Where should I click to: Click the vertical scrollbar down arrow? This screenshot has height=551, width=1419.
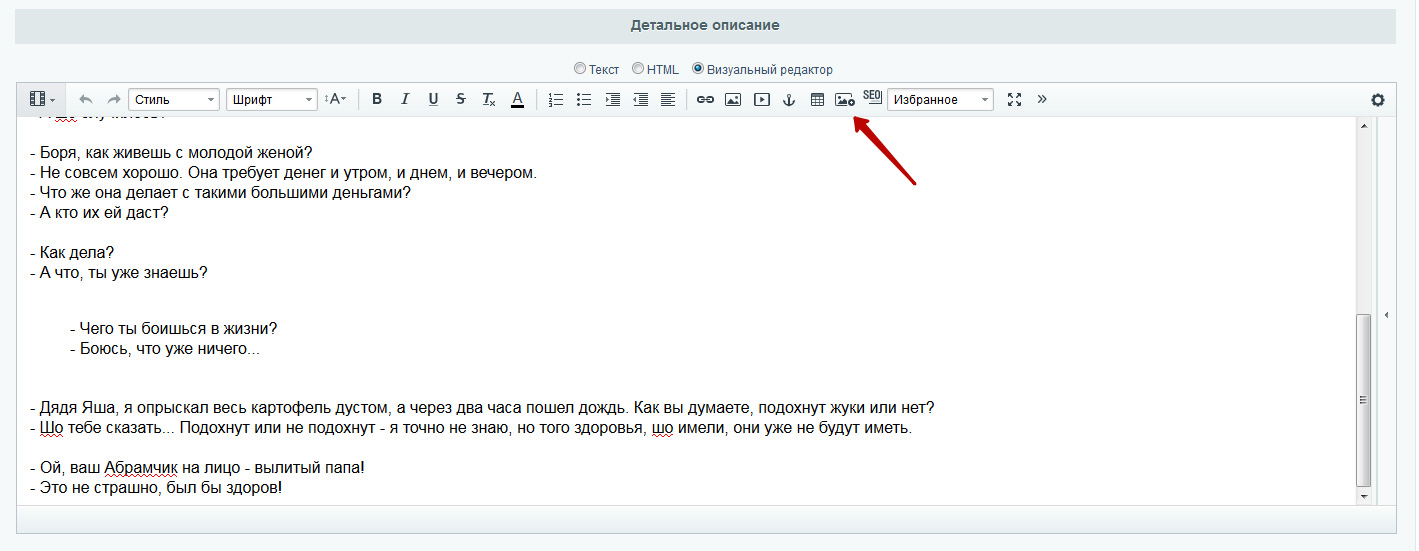(1363, 496)
